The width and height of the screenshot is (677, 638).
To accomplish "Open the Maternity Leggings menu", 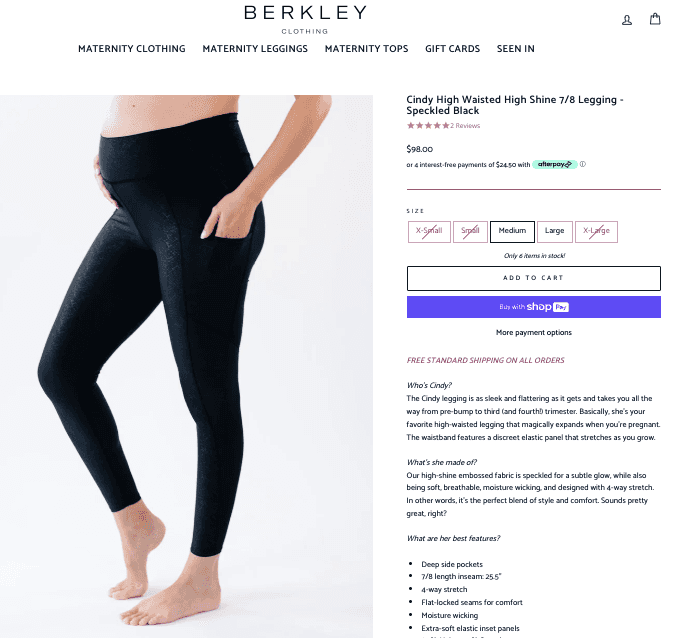I will click(x=255, y=49).
